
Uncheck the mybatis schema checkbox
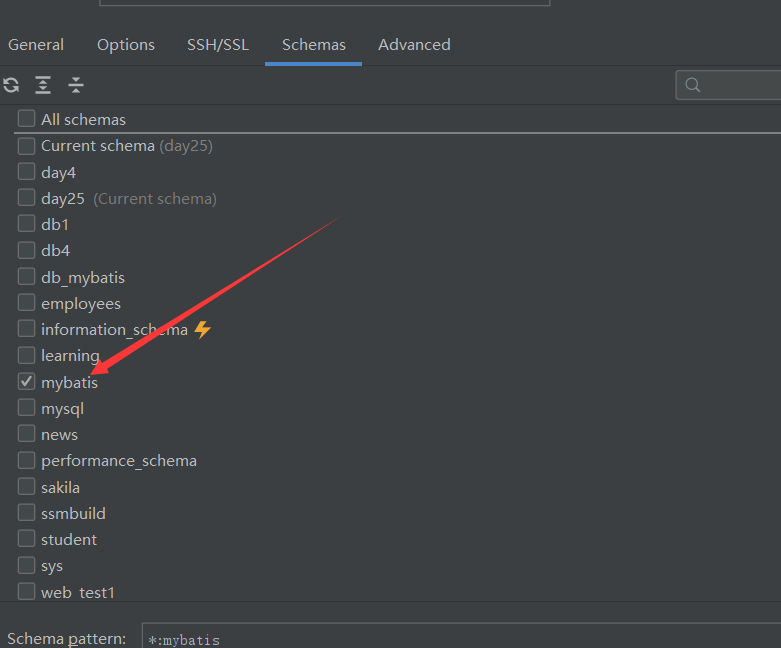[x=26, y=381]
